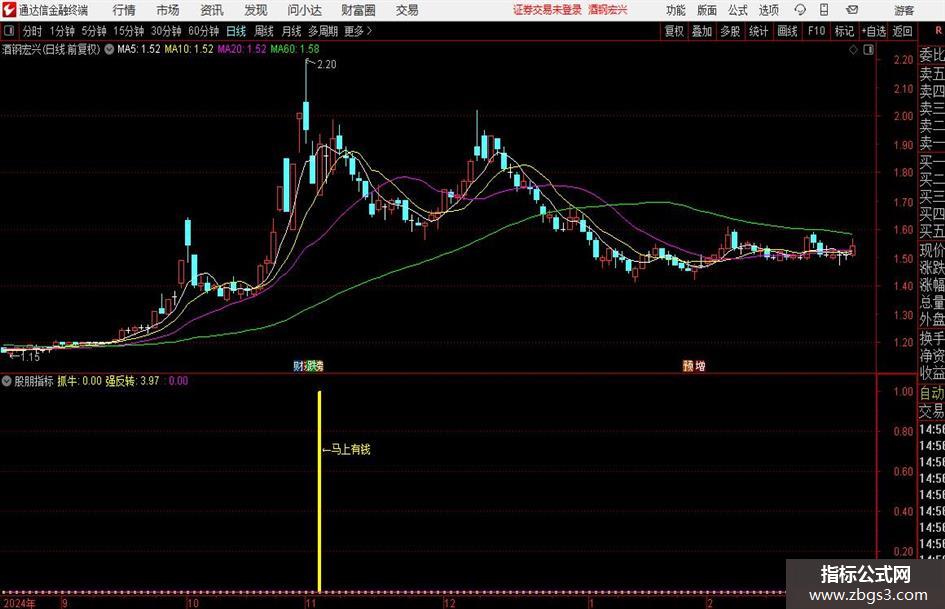
Task: Click the 通达信 app logo icon
Action: click(x=9, y=10)
